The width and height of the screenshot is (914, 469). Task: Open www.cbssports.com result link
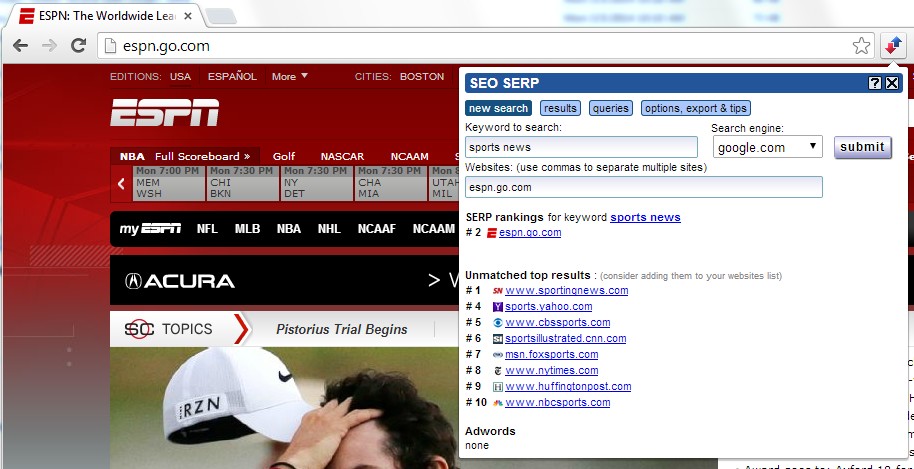[558, 322]
